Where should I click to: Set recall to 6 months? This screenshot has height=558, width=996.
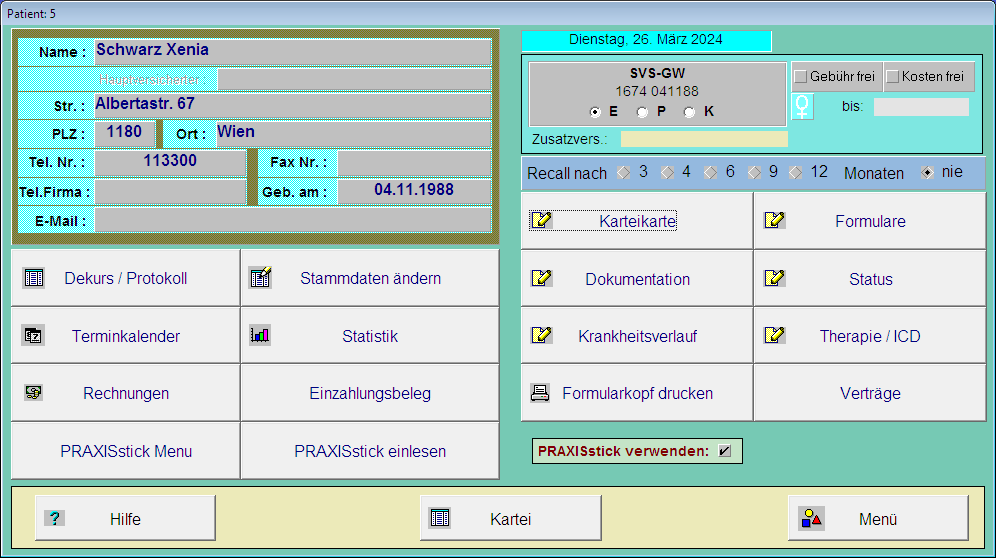(x=711, y=173)
